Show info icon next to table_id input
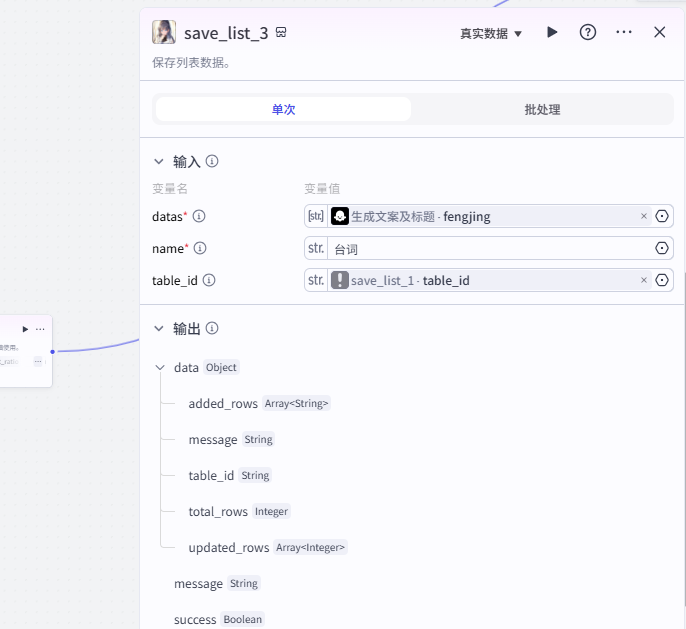Screen dimensions: 686x629 [x=209, y=280]
